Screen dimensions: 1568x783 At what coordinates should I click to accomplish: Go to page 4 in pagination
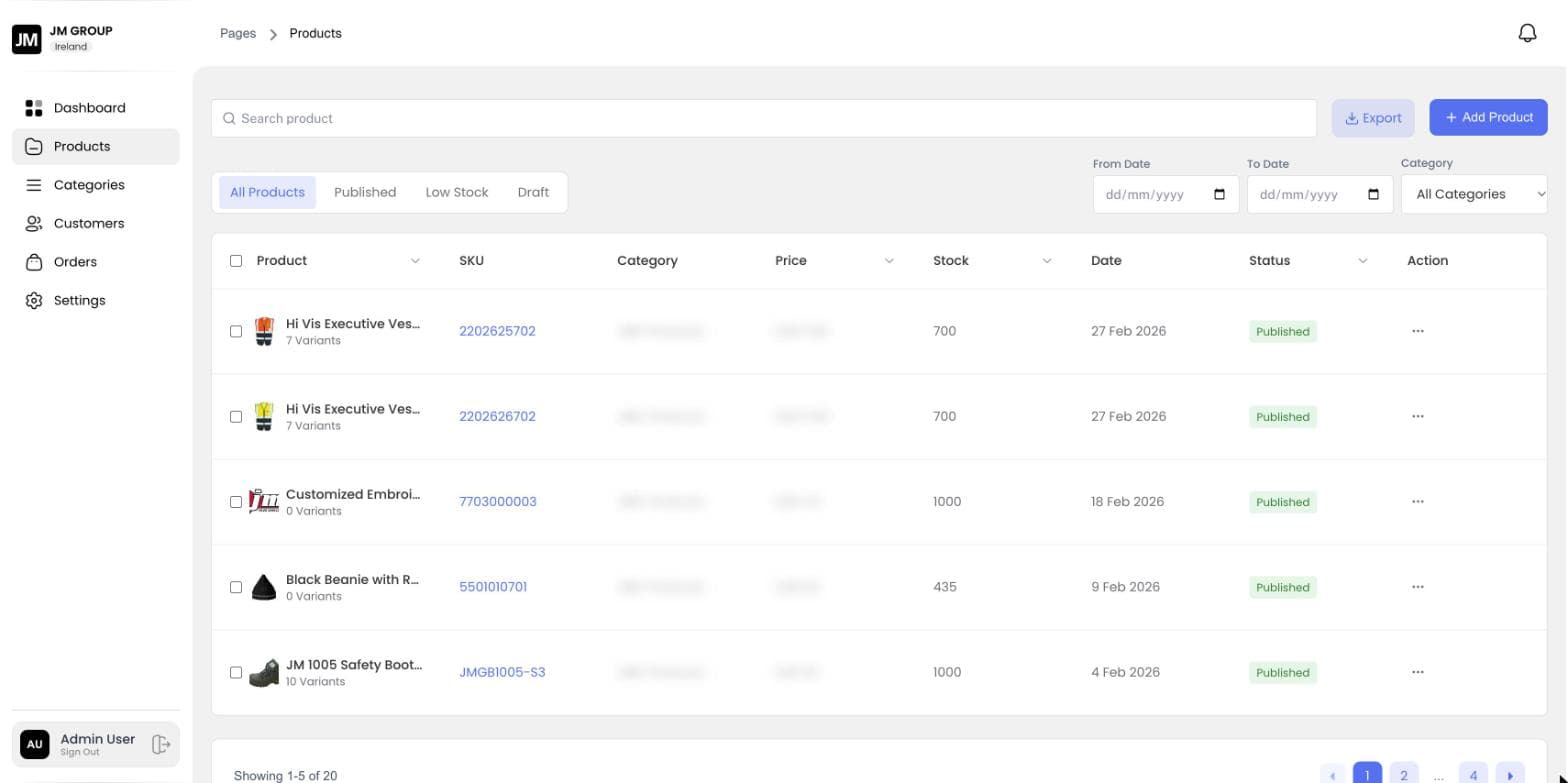click(1473, 775)
